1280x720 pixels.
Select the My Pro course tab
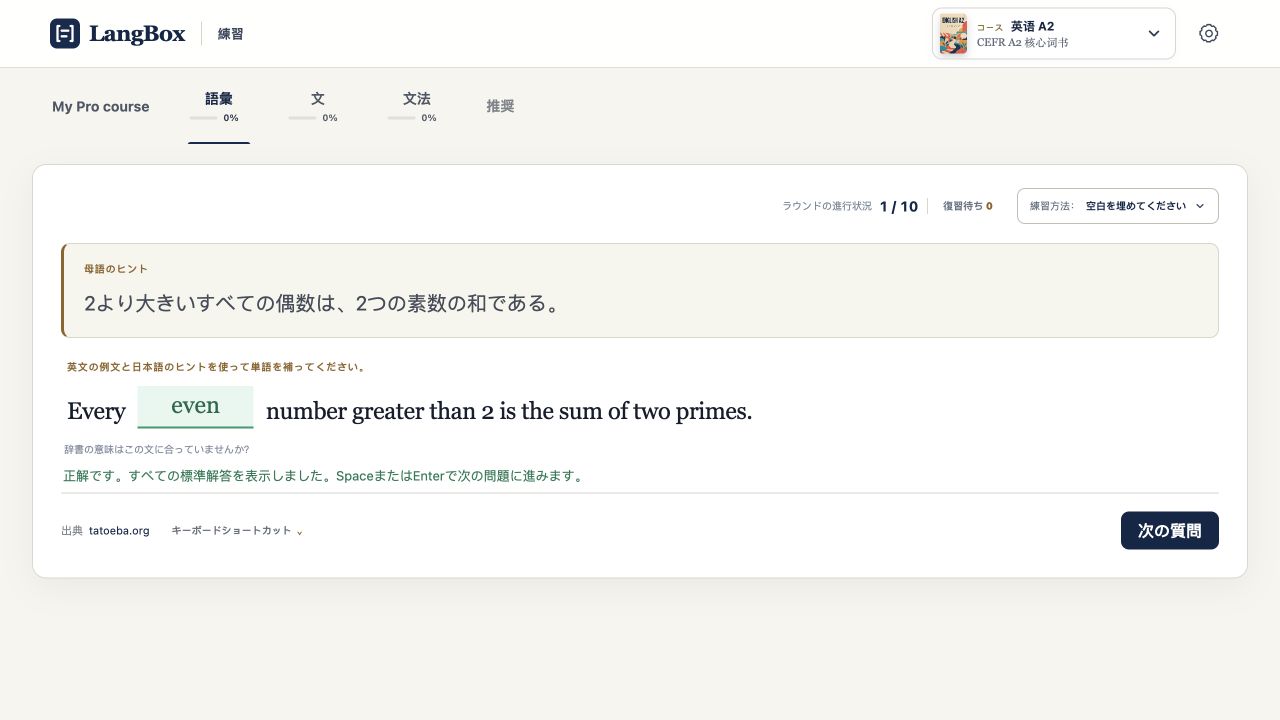101,107
